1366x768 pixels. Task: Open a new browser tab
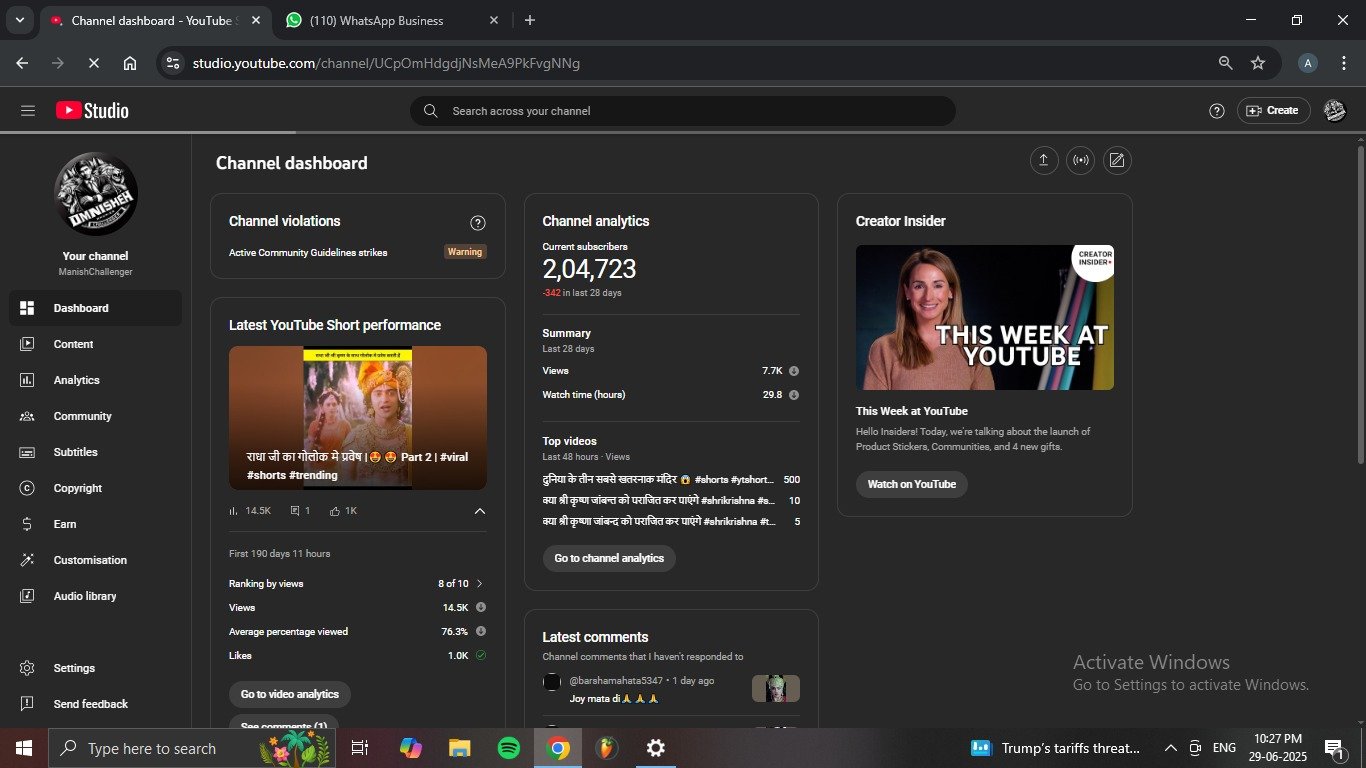(530, 20)
